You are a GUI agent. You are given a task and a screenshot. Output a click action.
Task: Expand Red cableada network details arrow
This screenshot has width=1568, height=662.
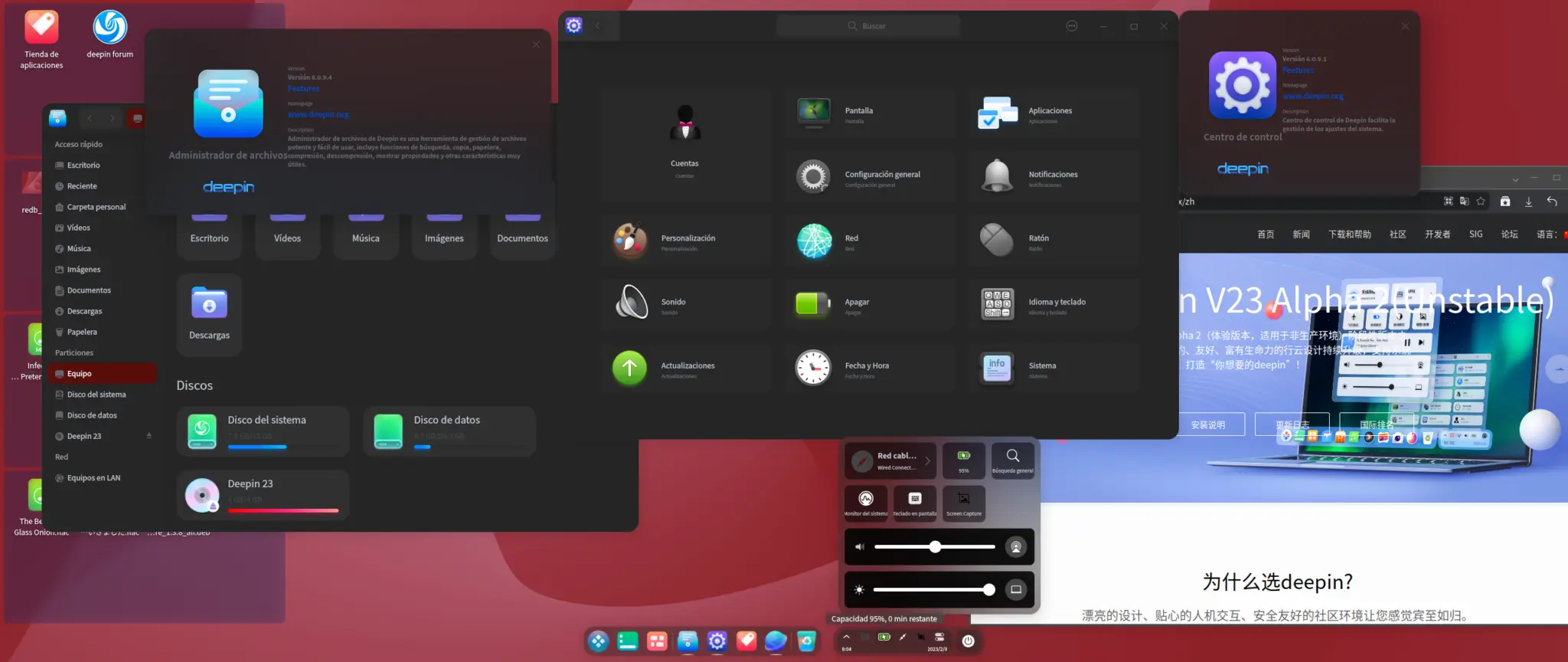(x=928, y=461)
